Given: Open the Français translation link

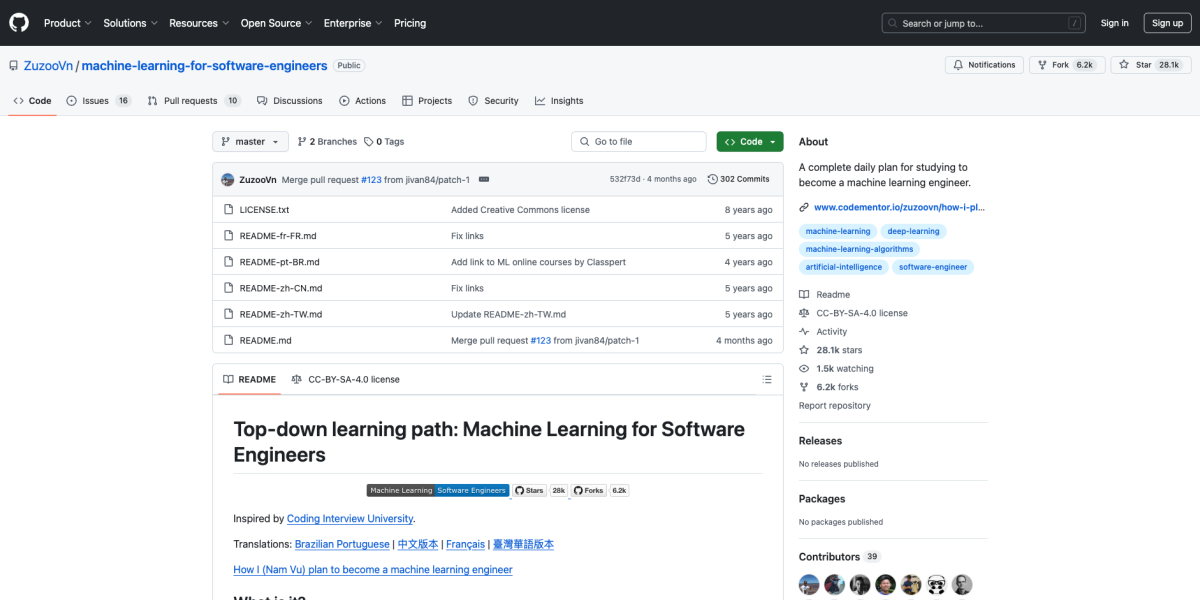Looking at the screenshot, I should coord(465,544).
